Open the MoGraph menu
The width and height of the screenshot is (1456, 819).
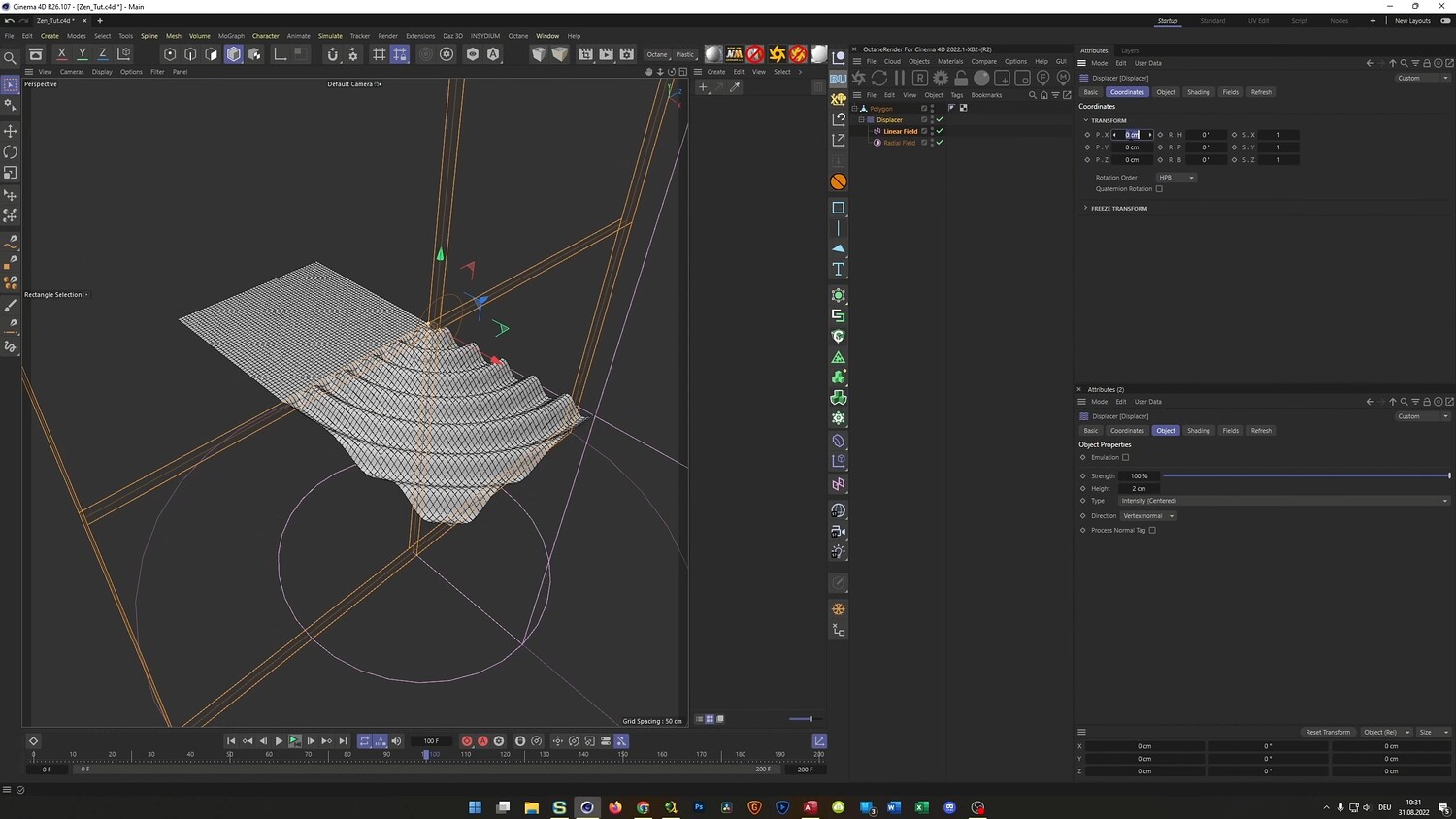(231, 36)
